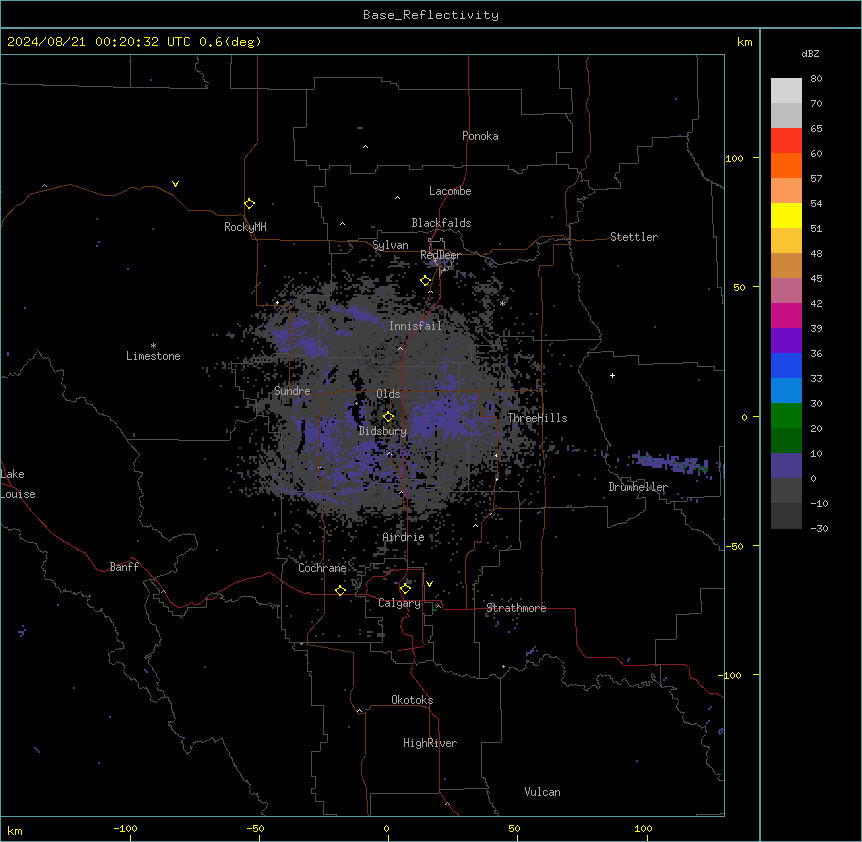Select the Didsbury label
The image size is (862, 842).
tap(383, 431)
